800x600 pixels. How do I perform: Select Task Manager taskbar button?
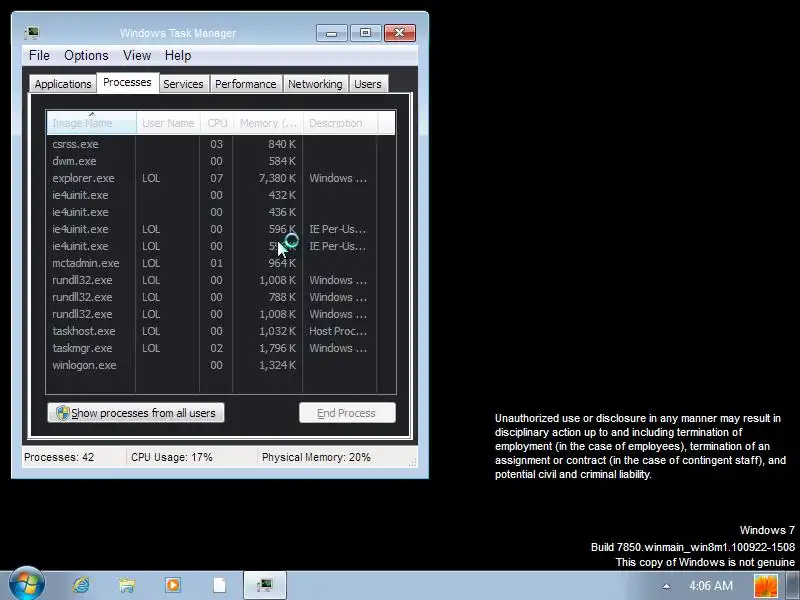[x=265, y=585]
